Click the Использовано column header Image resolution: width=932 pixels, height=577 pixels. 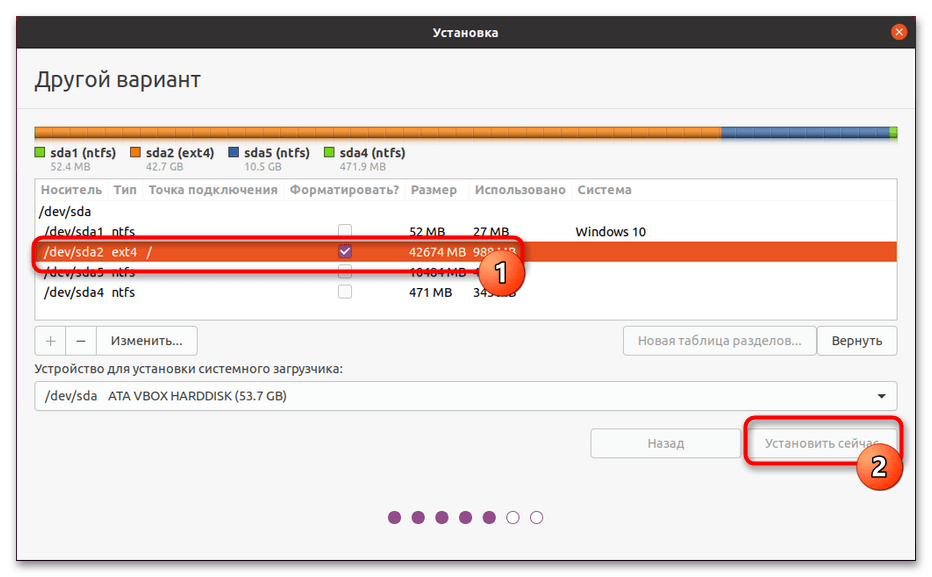[x=520, y=190]
